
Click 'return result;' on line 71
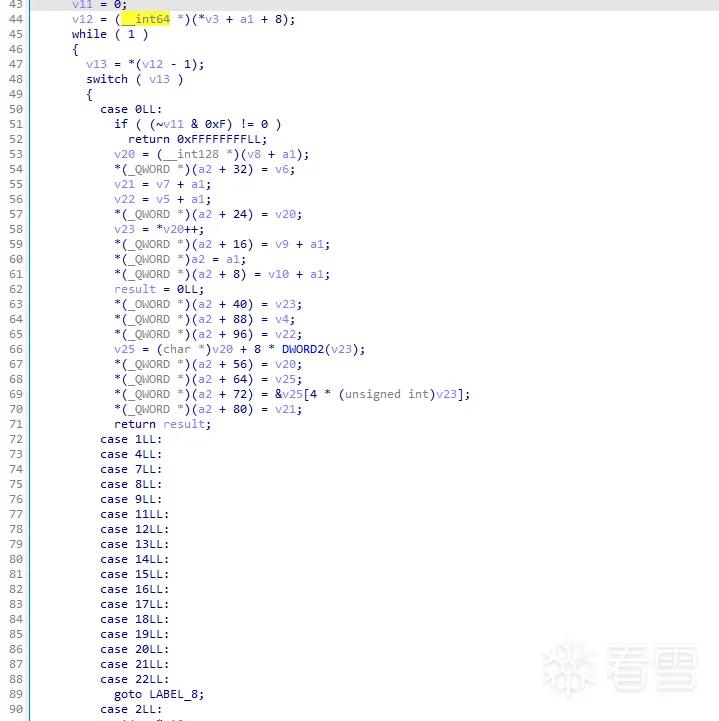tap(162, 424)
